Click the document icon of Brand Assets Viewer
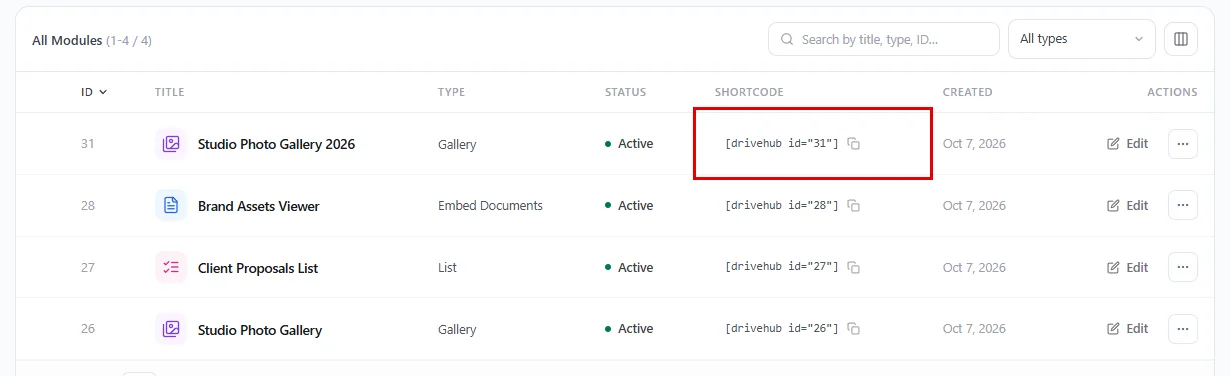The width and height of the screenshot is (1230, 376). (171, 206)
